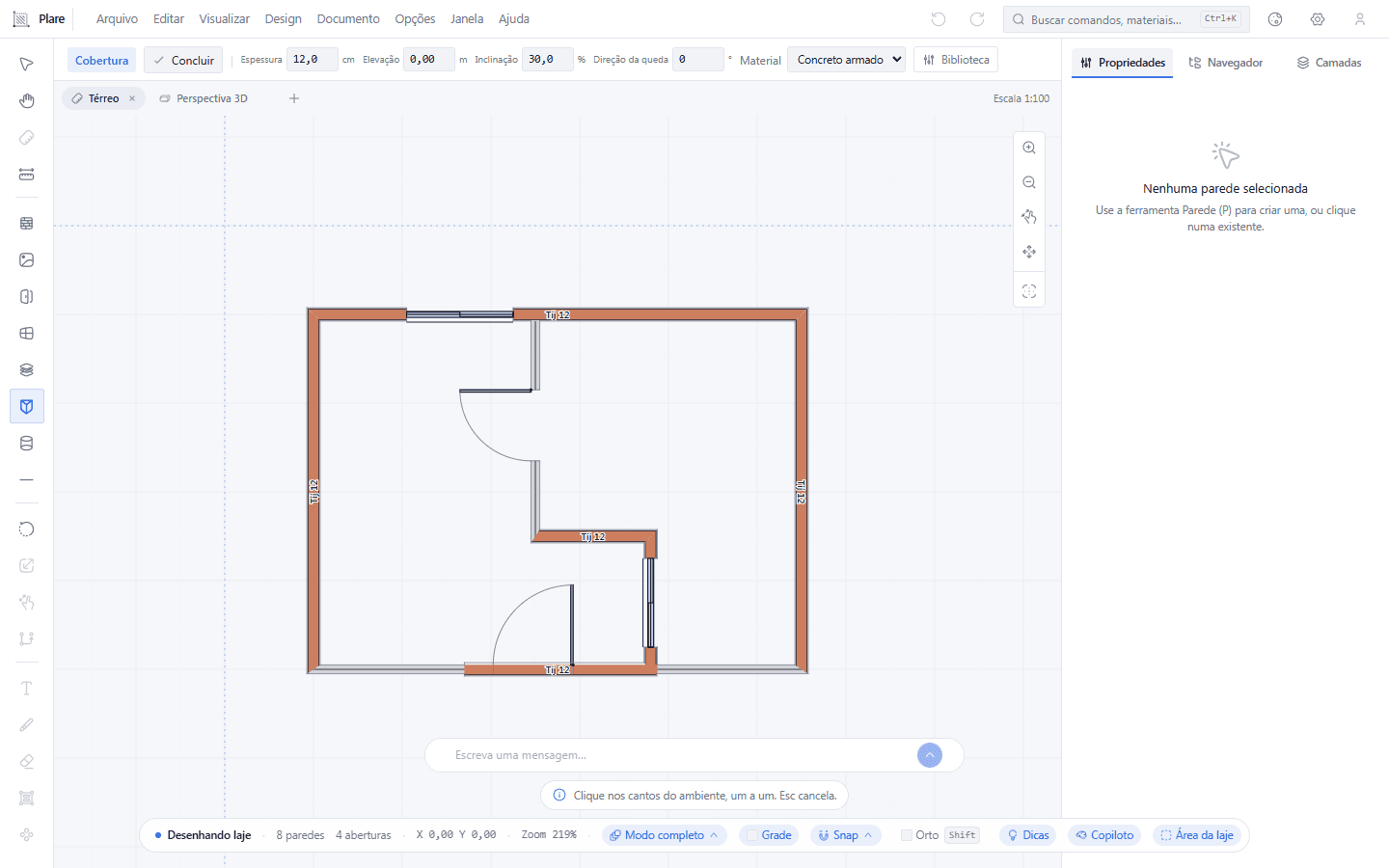Toggle the Dicas tips button
Viewport: 1389px width, 868px height.
pyautogui.click(x=1028, y=835)
